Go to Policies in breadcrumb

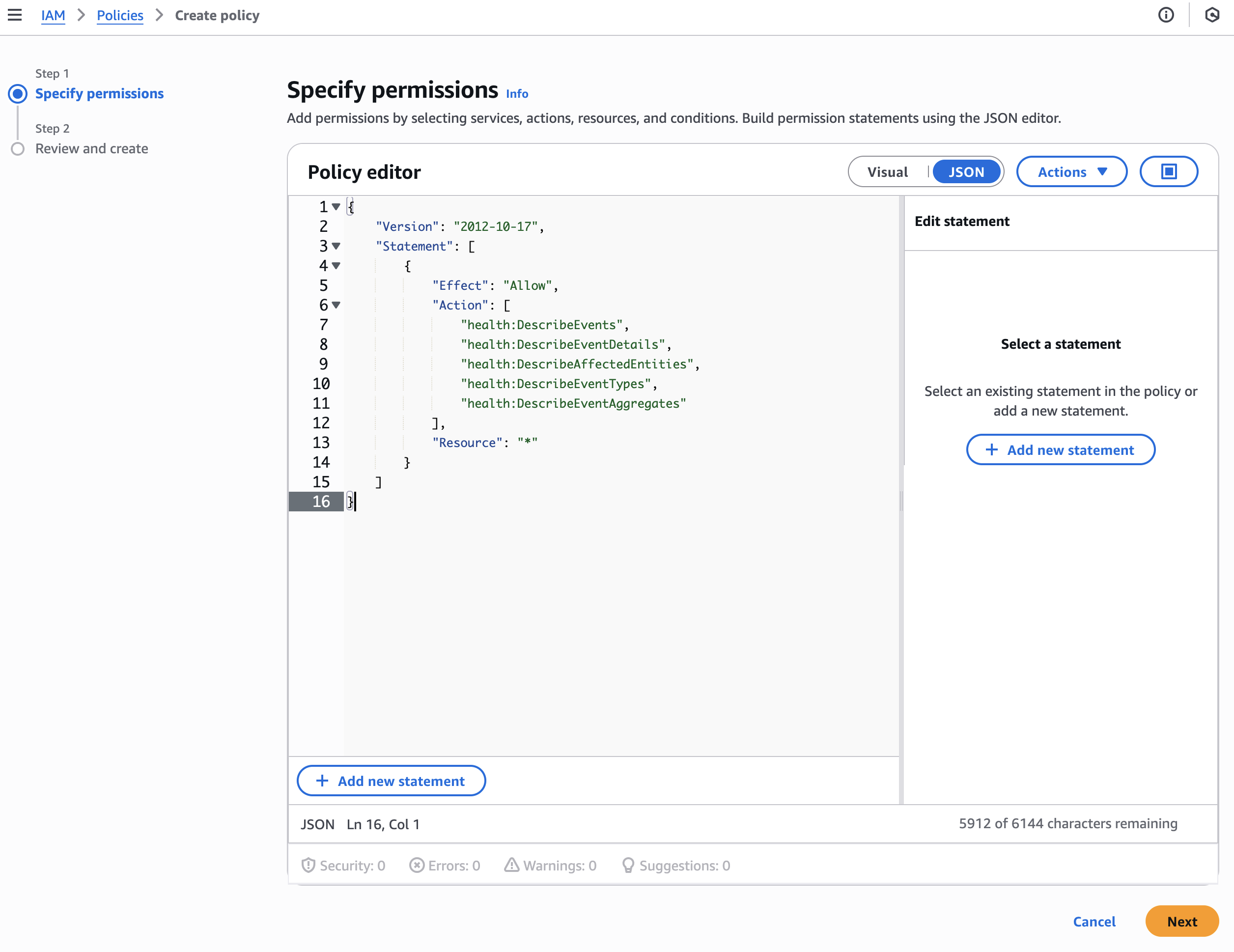[x=120, y=15]
